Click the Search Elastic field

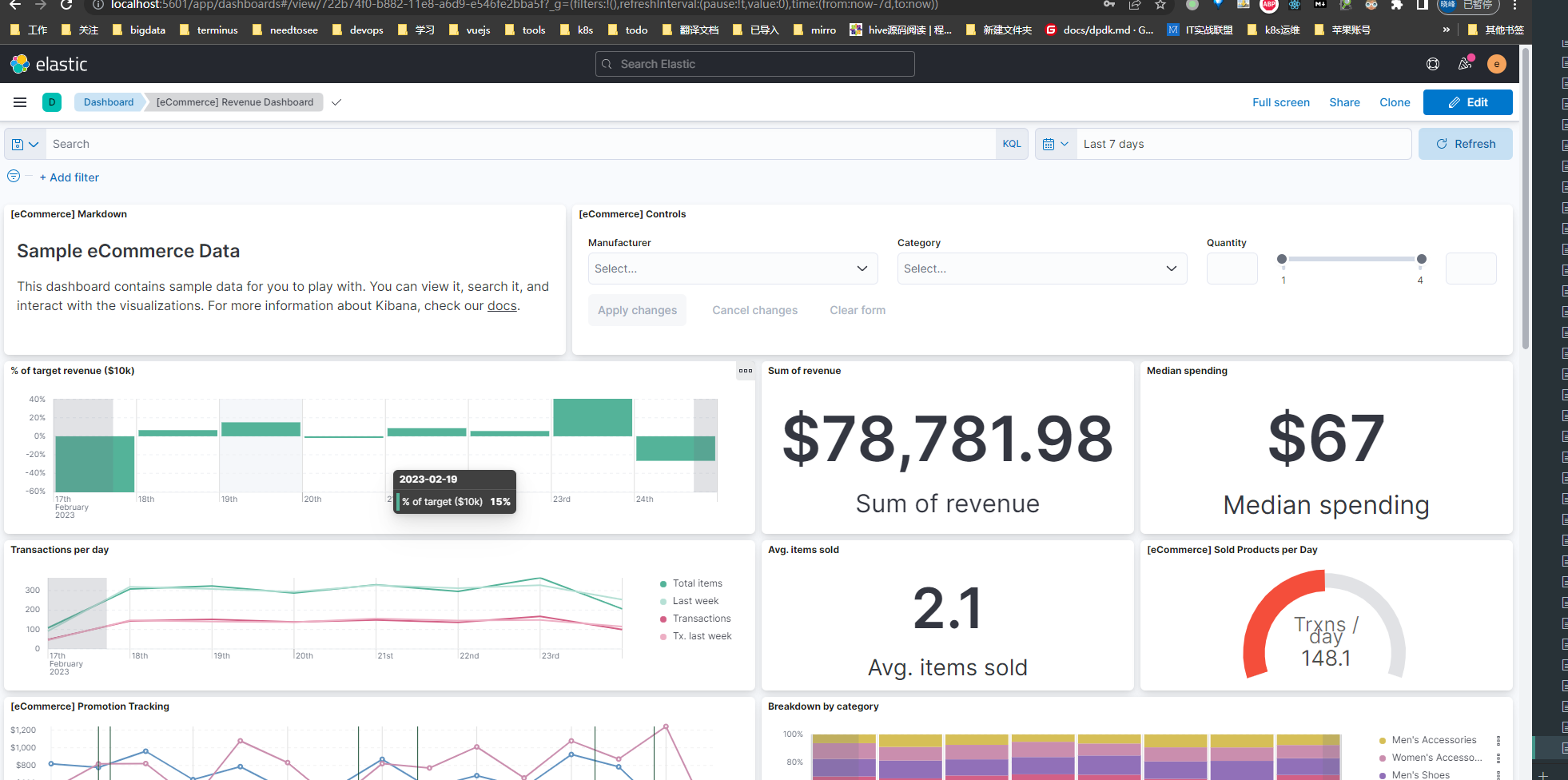click(754, 64)
